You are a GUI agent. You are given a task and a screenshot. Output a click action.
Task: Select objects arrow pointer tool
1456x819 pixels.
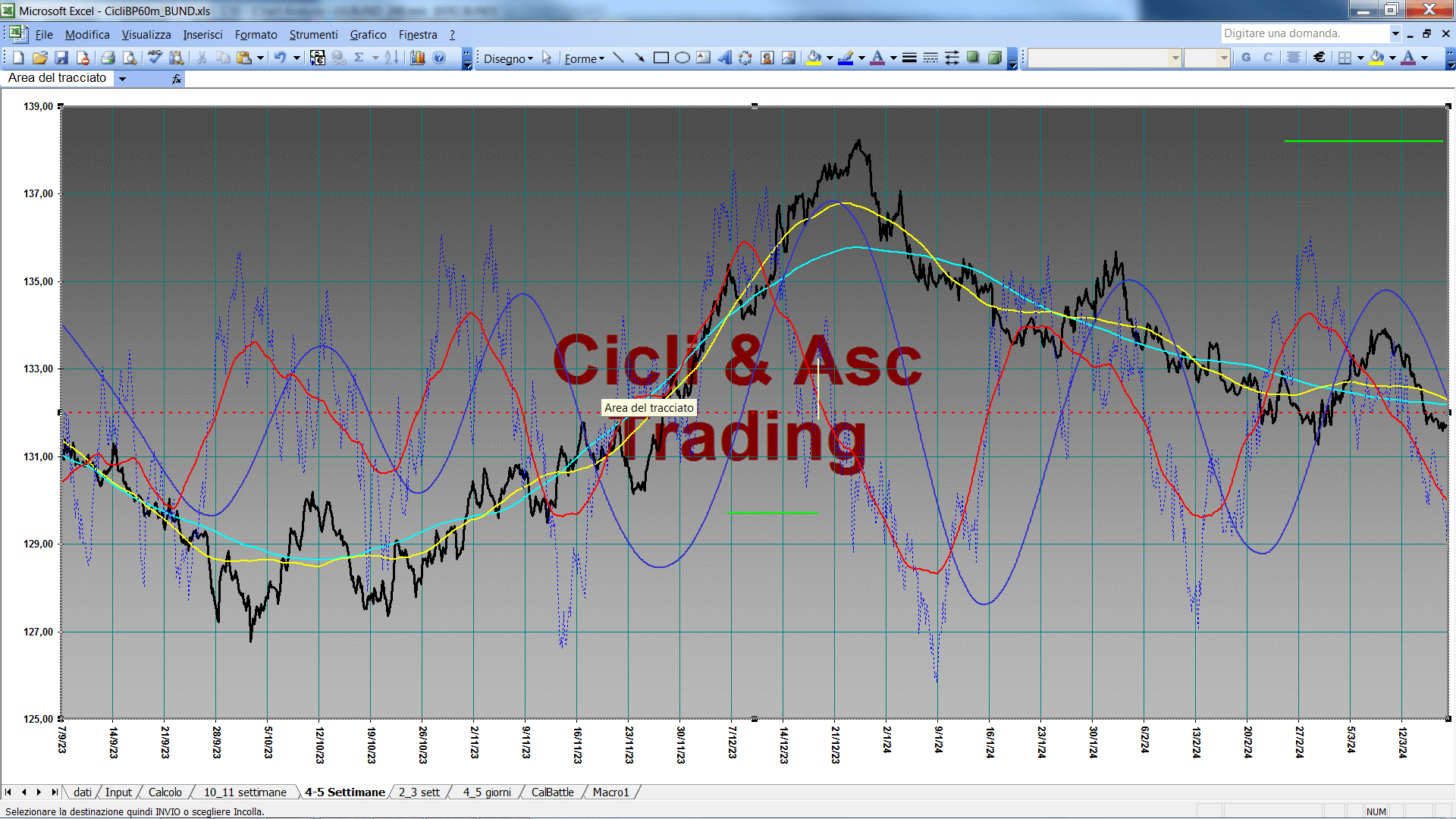coord(547,58)
